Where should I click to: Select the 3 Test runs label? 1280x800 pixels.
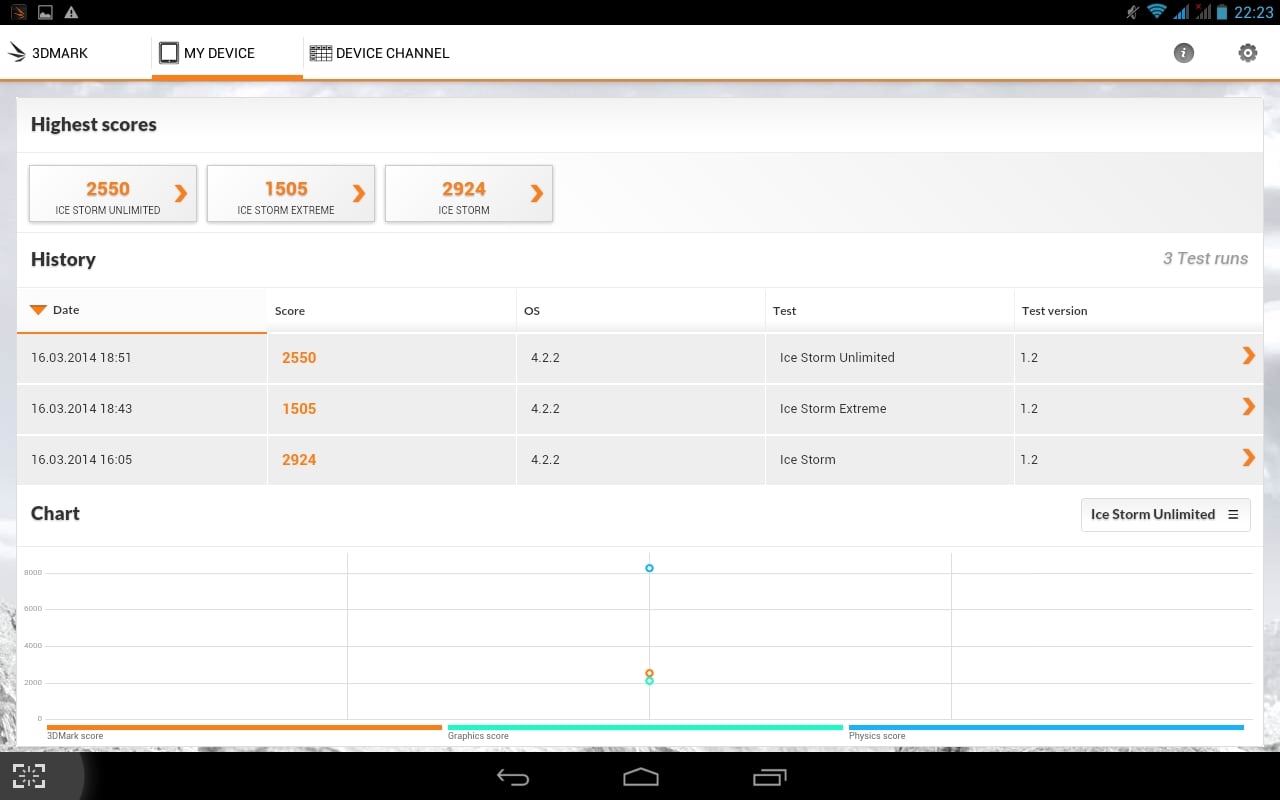point(1205,258)
